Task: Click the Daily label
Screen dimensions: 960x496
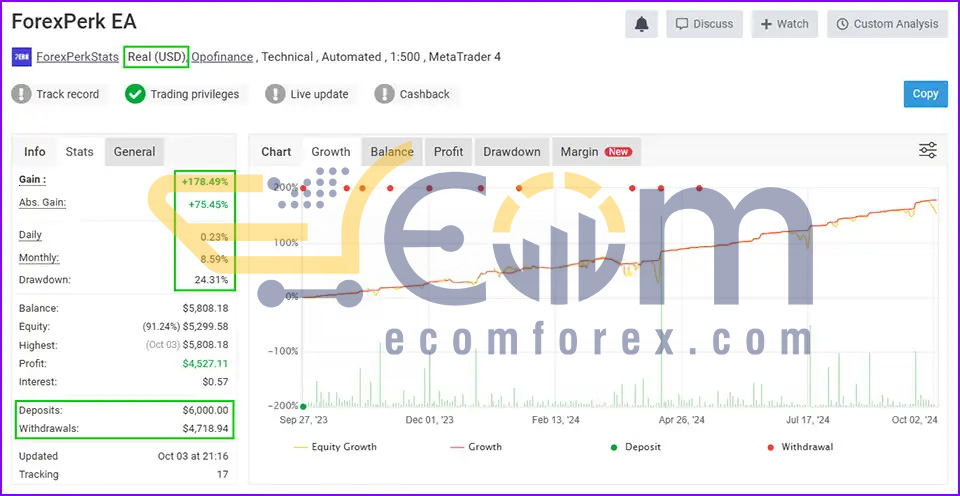Action: 30,235
